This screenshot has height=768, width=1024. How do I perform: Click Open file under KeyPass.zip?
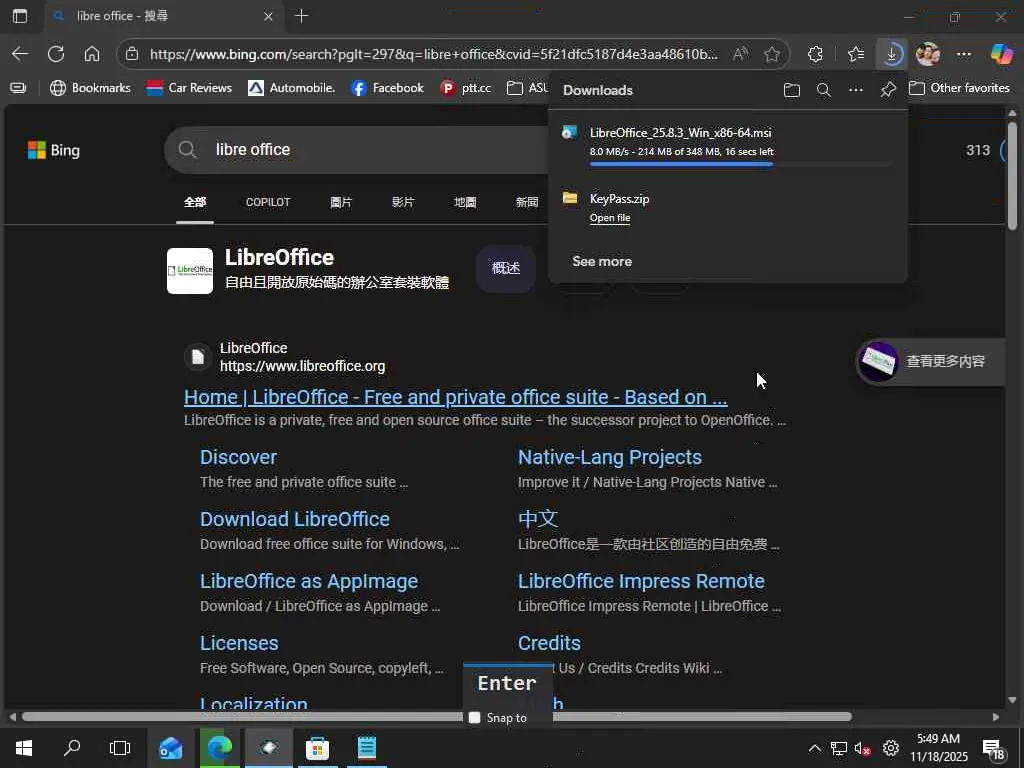610,218
